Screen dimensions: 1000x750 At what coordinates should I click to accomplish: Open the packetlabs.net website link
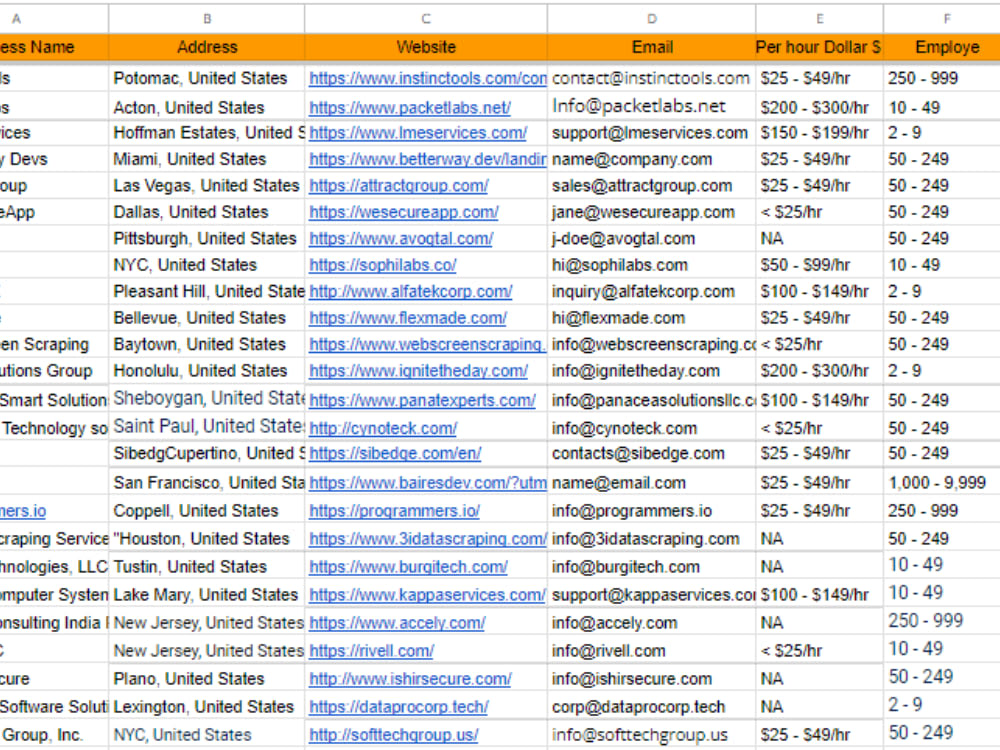[409, 108]
